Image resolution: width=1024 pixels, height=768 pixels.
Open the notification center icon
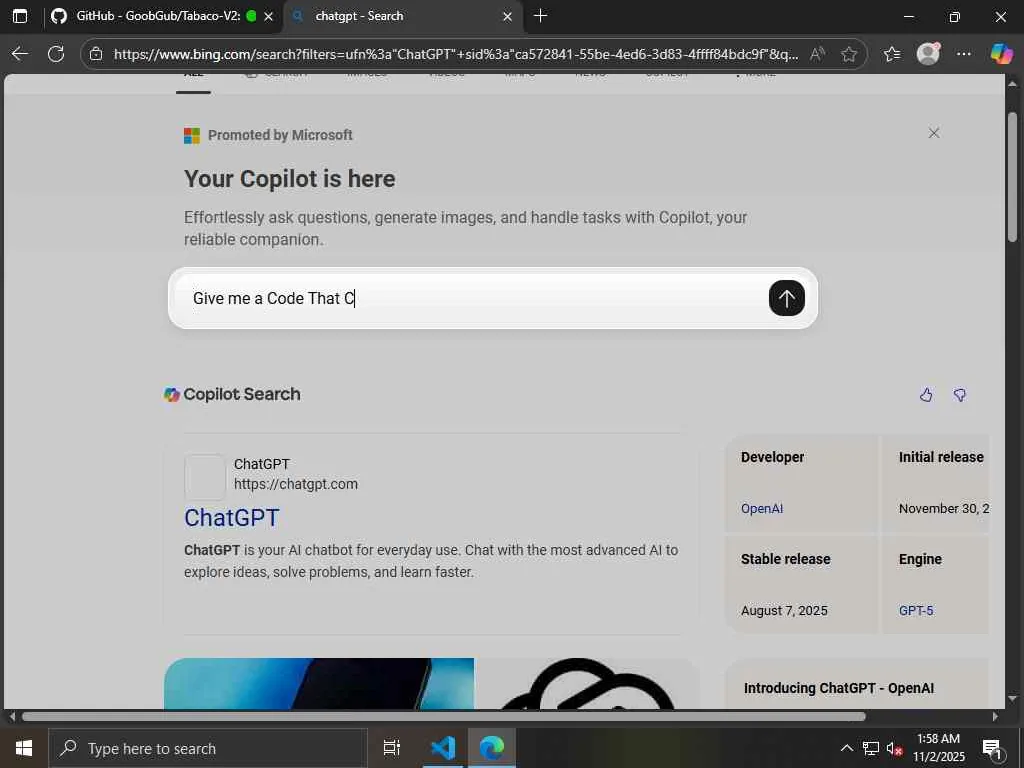click(x=991, y=748)
